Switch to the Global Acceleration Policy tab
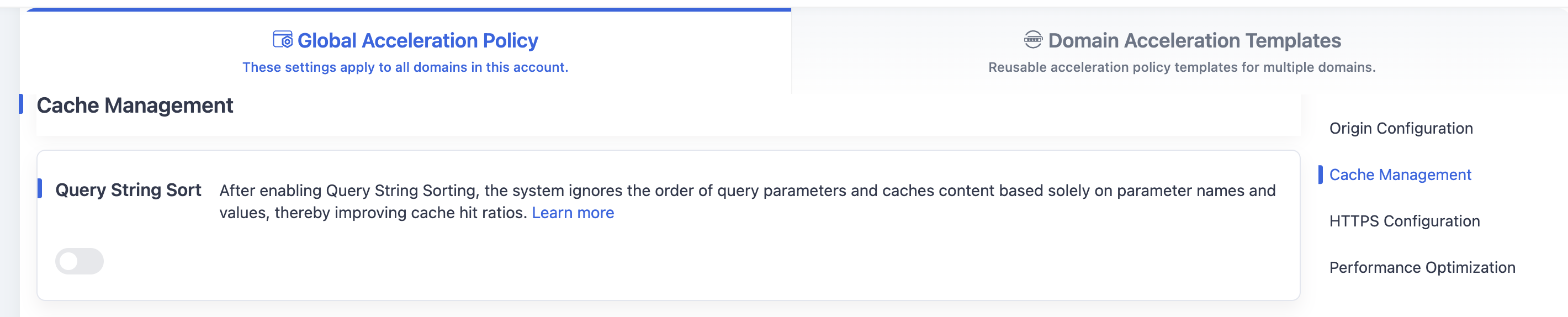This screenshot has height=317, width=1568. pyautogui.click(x=405, y=51)
